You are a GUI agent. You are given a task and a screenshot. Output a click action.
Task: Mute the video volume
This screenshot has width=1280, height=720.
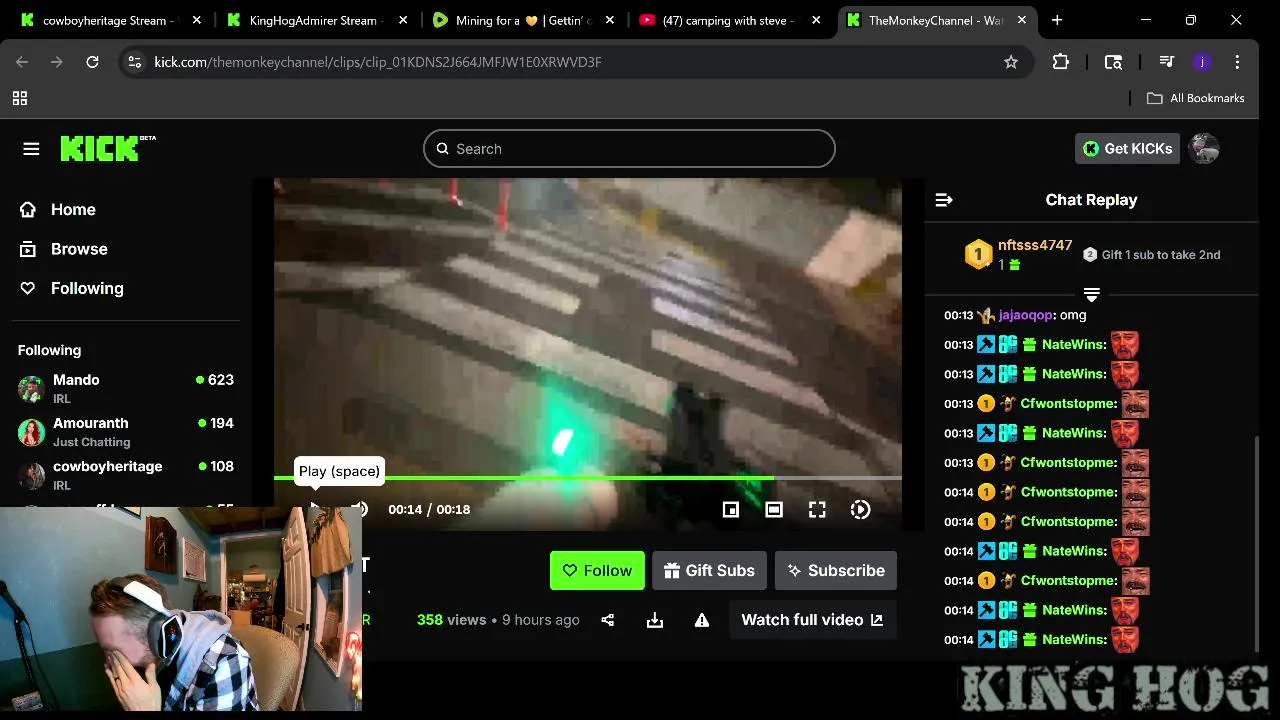click(x=360, y=510)
